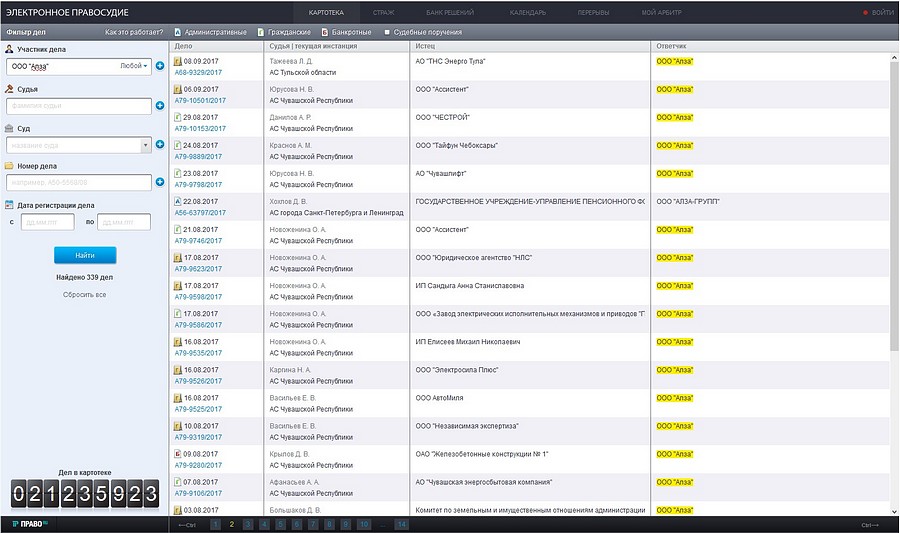
Task: Go to results page 1
Action: click(x=215, y=524)
